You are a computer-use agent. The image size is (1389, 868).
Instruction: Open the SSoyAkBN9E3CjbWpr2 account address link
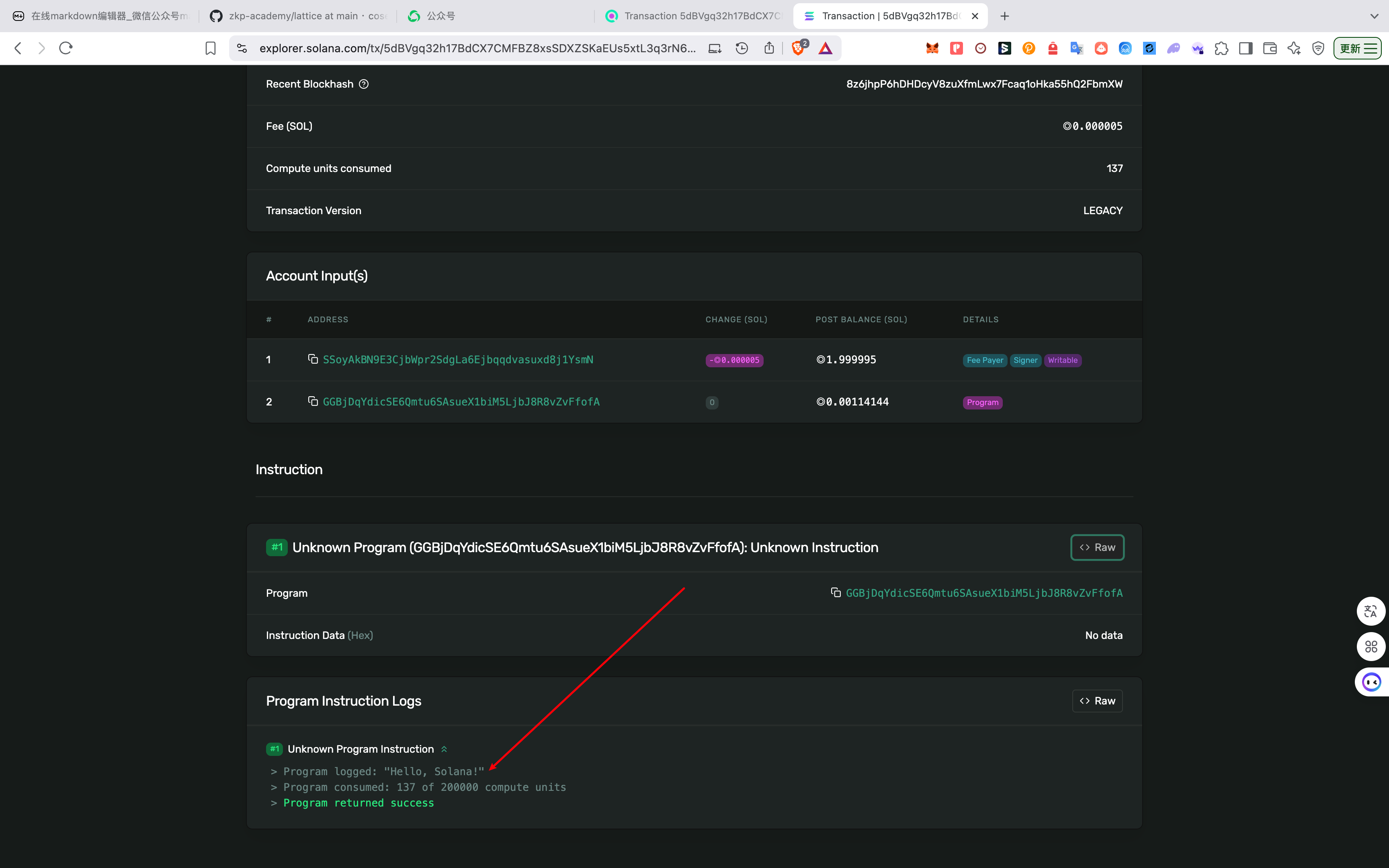457,359
